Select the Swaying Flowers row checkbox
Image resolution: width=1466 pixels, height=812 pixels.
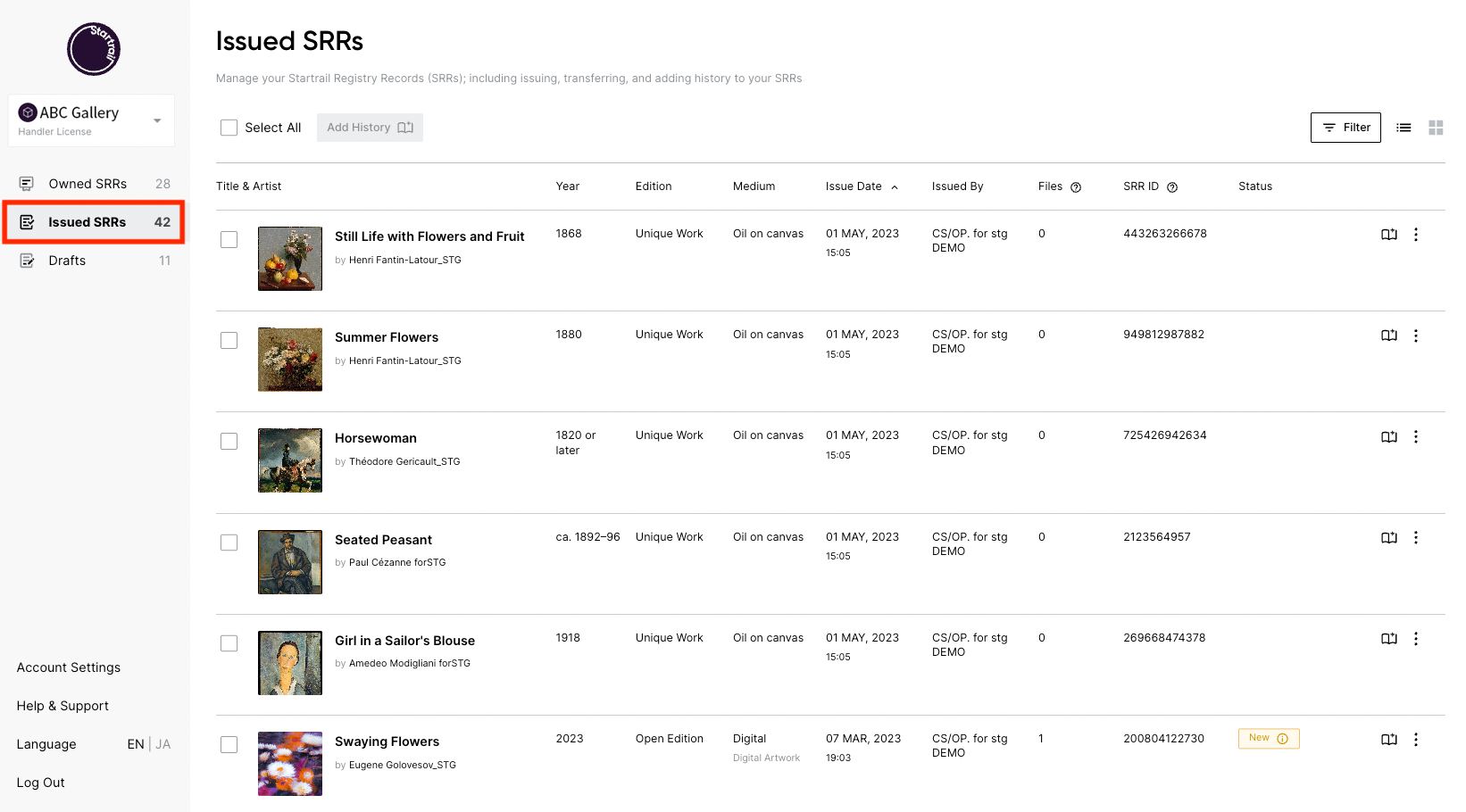pos(229,744)
